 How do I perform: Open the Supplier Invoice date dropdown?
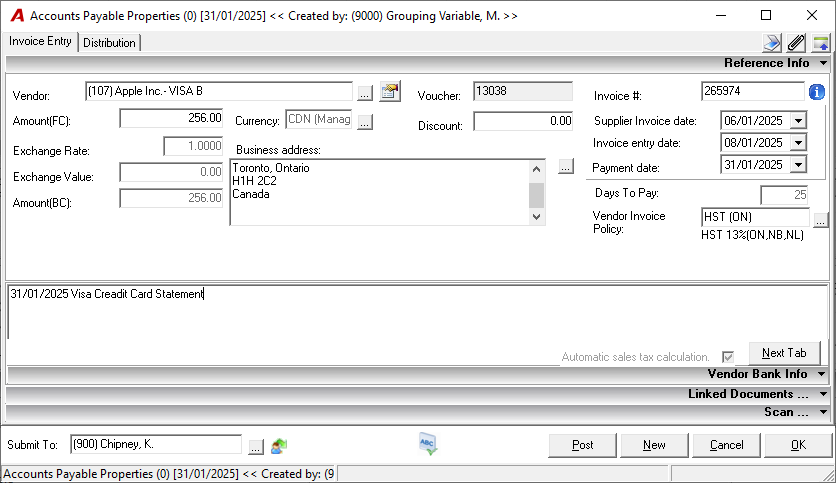[x=798, y=121]
